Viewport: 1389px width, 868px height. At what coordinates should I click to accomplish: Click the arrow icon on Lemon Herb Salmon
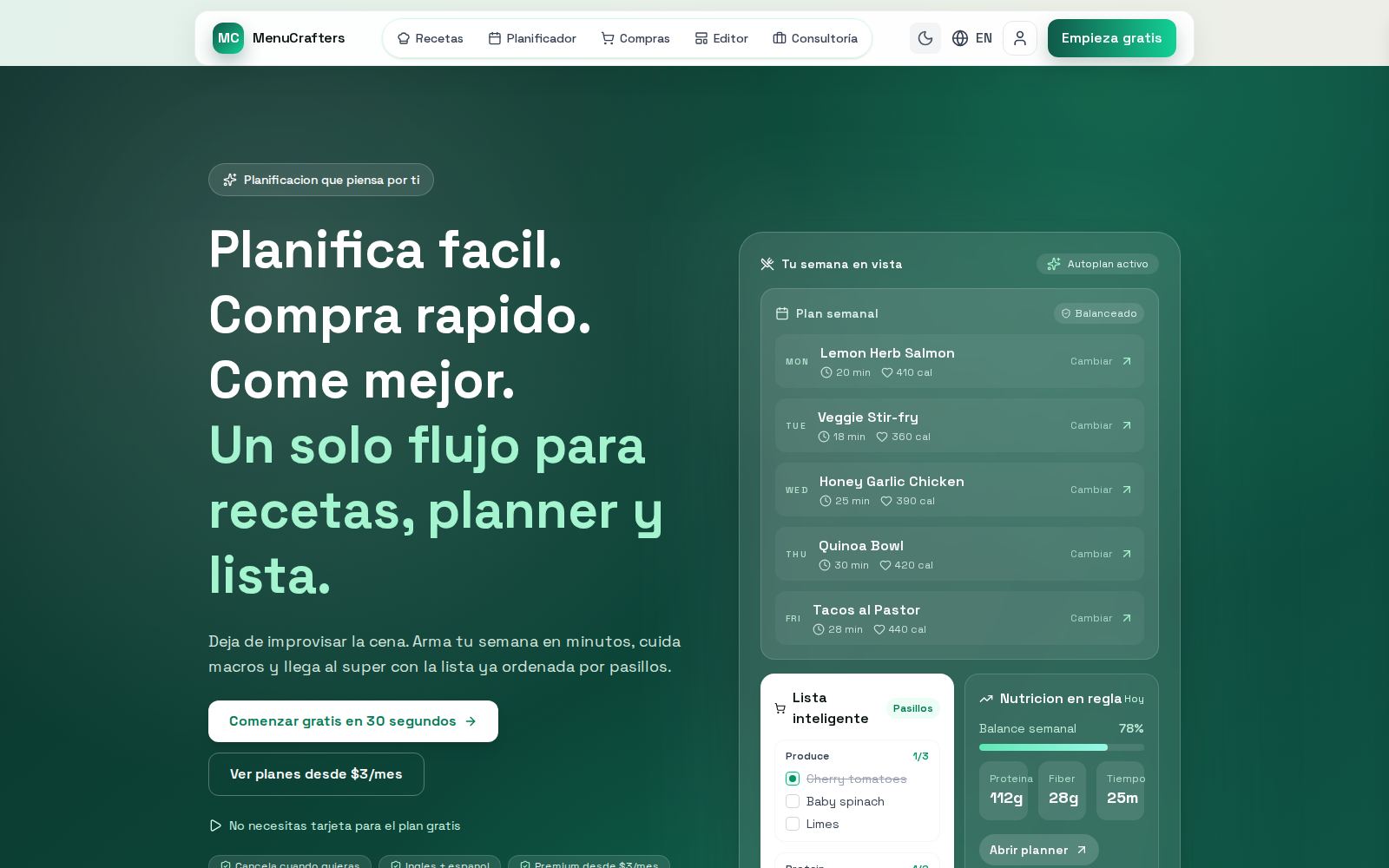pos(1127,361)
